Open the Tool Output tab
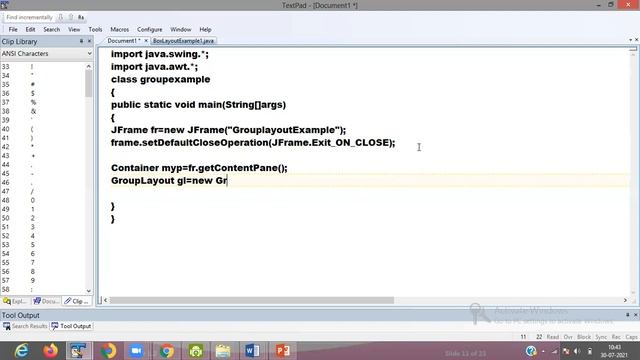The image size is (640, 360). pyautogui.click(x=71, y=326)
